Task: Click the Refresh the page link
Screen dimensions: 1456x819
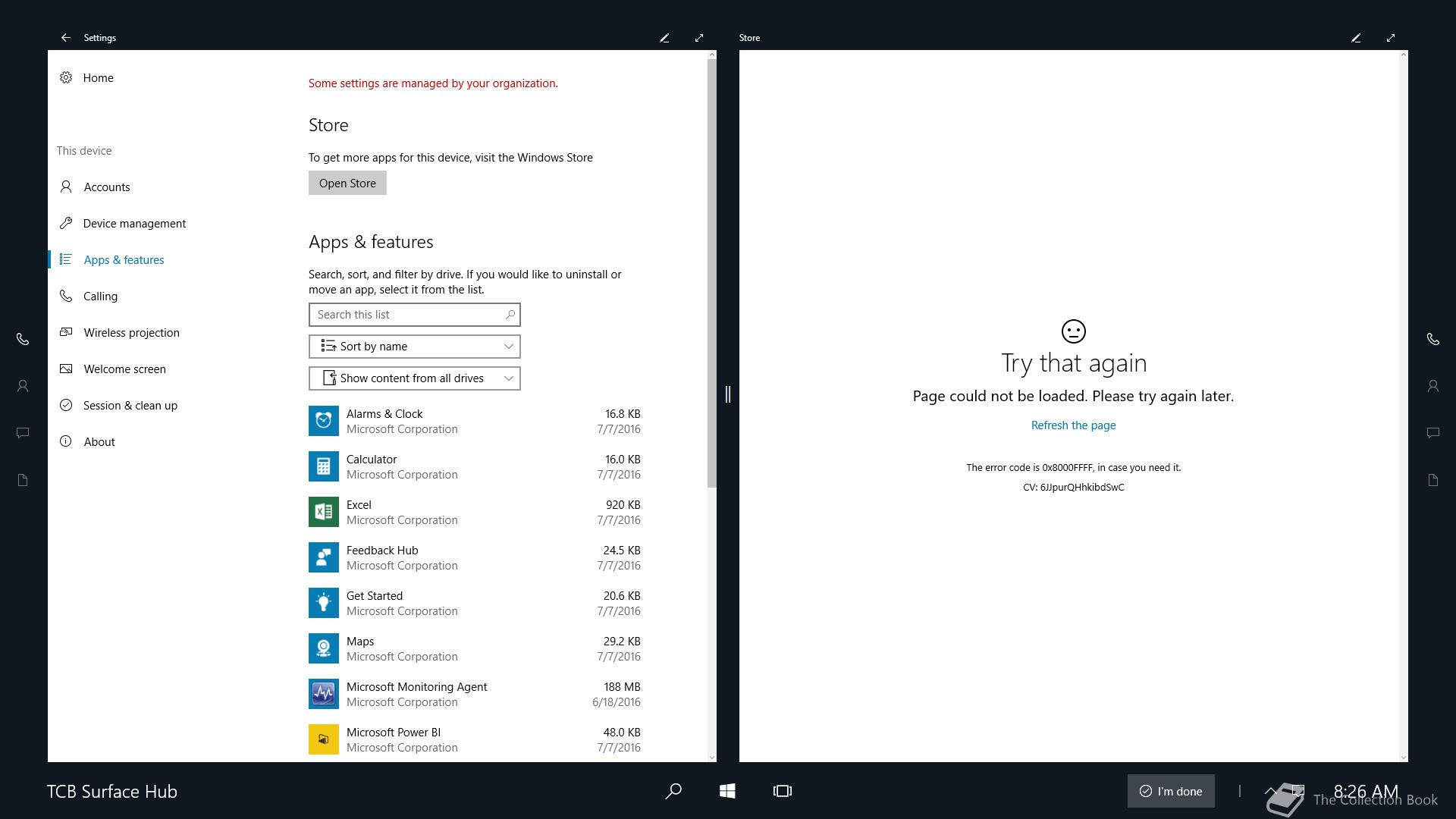Action: (1073, 425)
